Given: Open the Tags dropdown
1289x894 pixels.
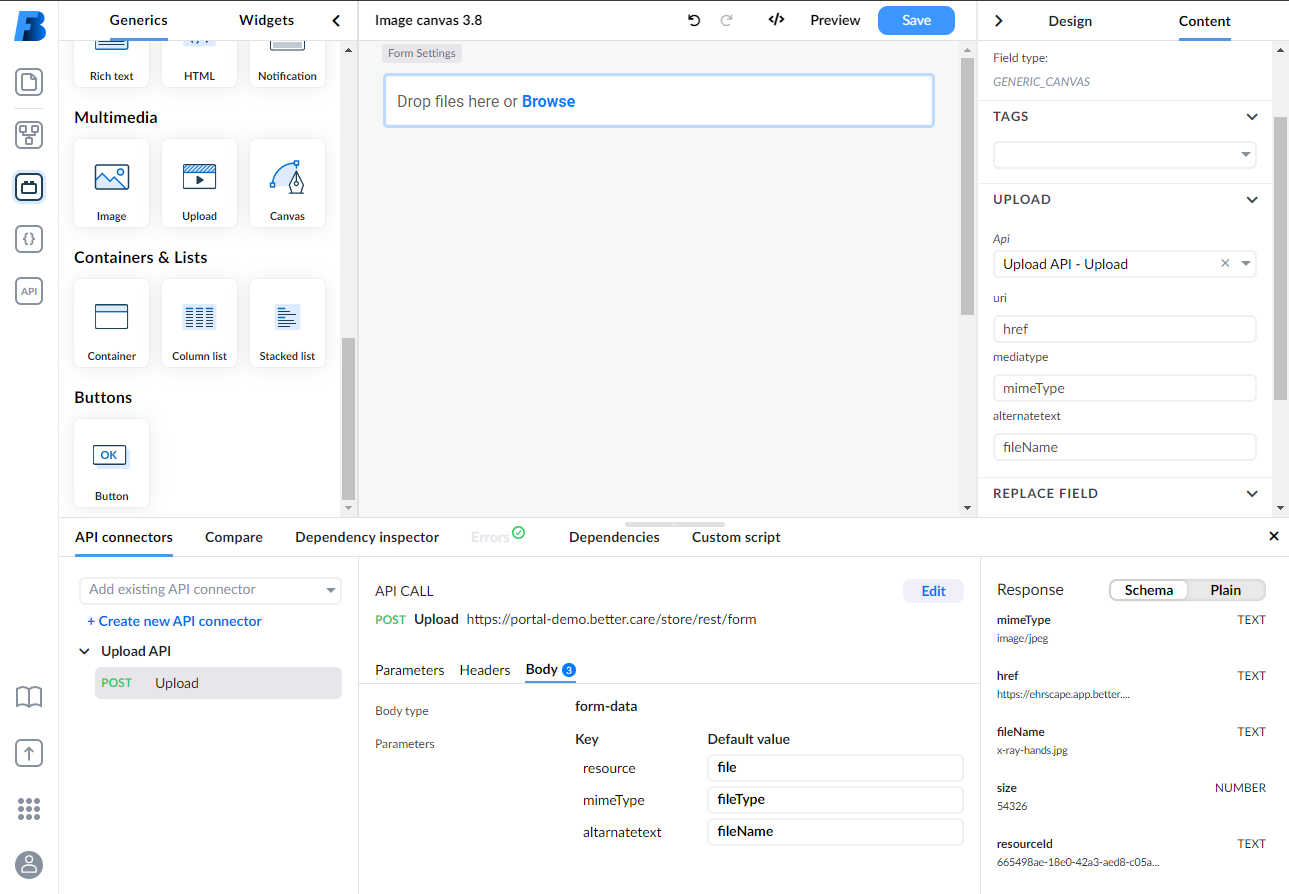Looking at the screenshot, I should coord(1124,154).
